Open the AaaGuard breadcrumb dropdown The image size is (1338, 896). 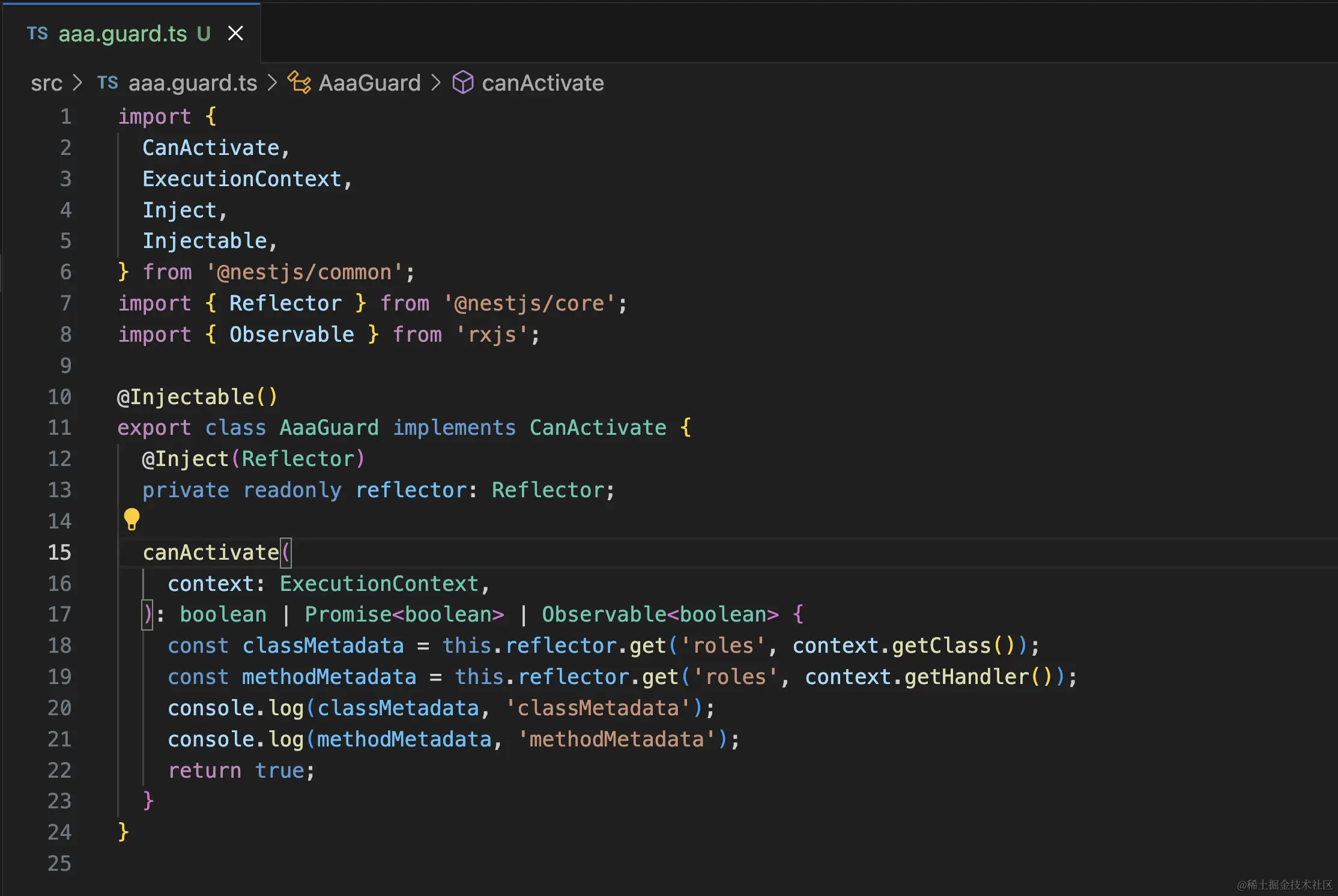coord(369,83)
